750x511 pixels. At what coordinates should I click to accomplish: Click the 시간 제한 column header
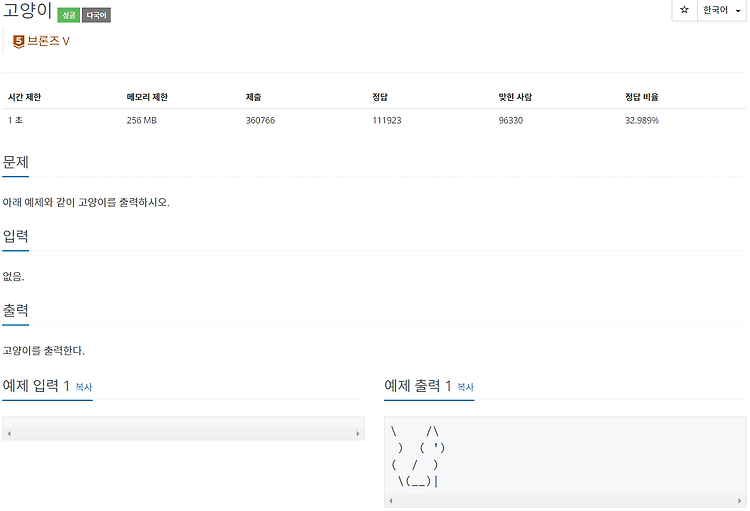coord(24,97)
